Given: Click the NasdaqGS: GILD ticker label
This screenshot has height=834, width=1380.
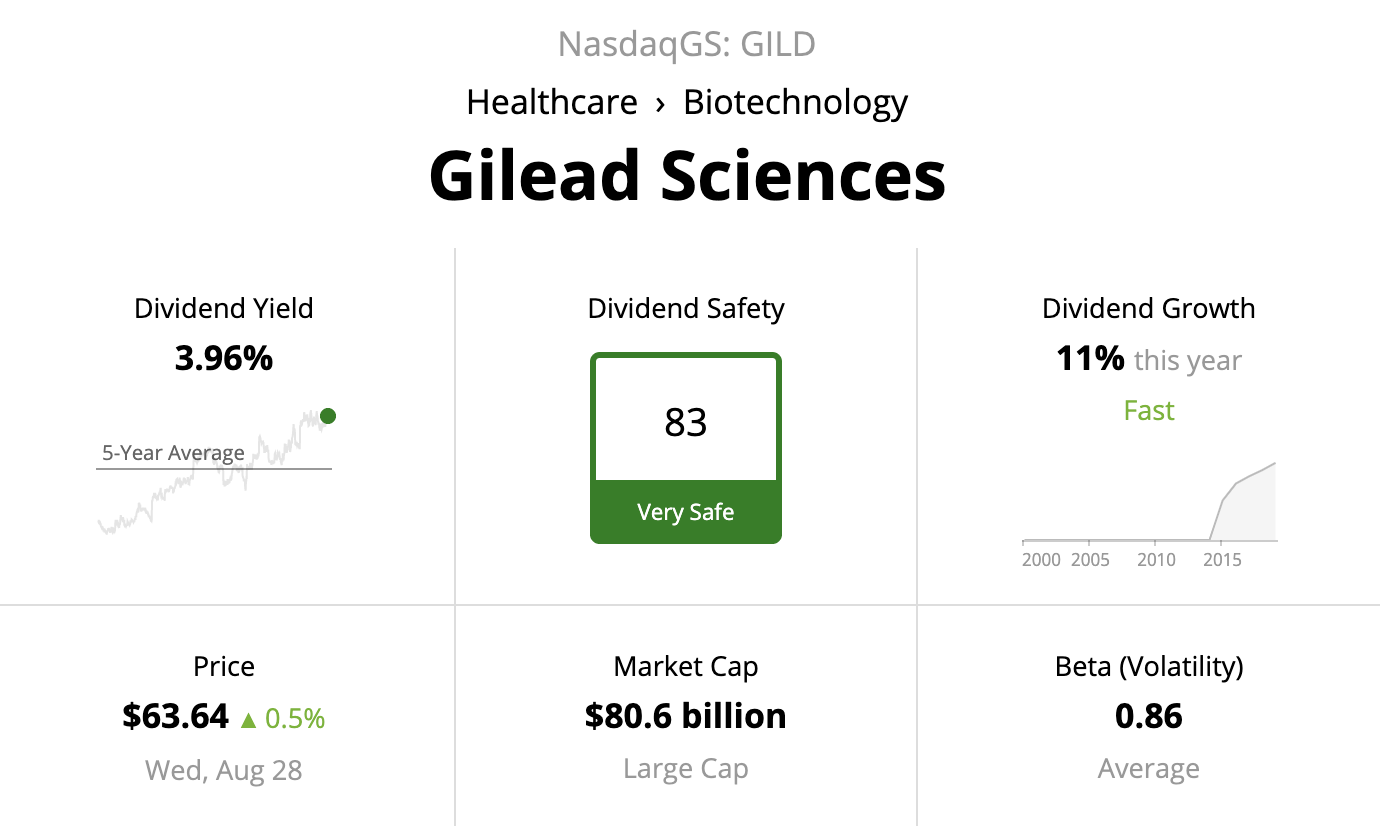Looking at the screenshot, I should 687,44.
